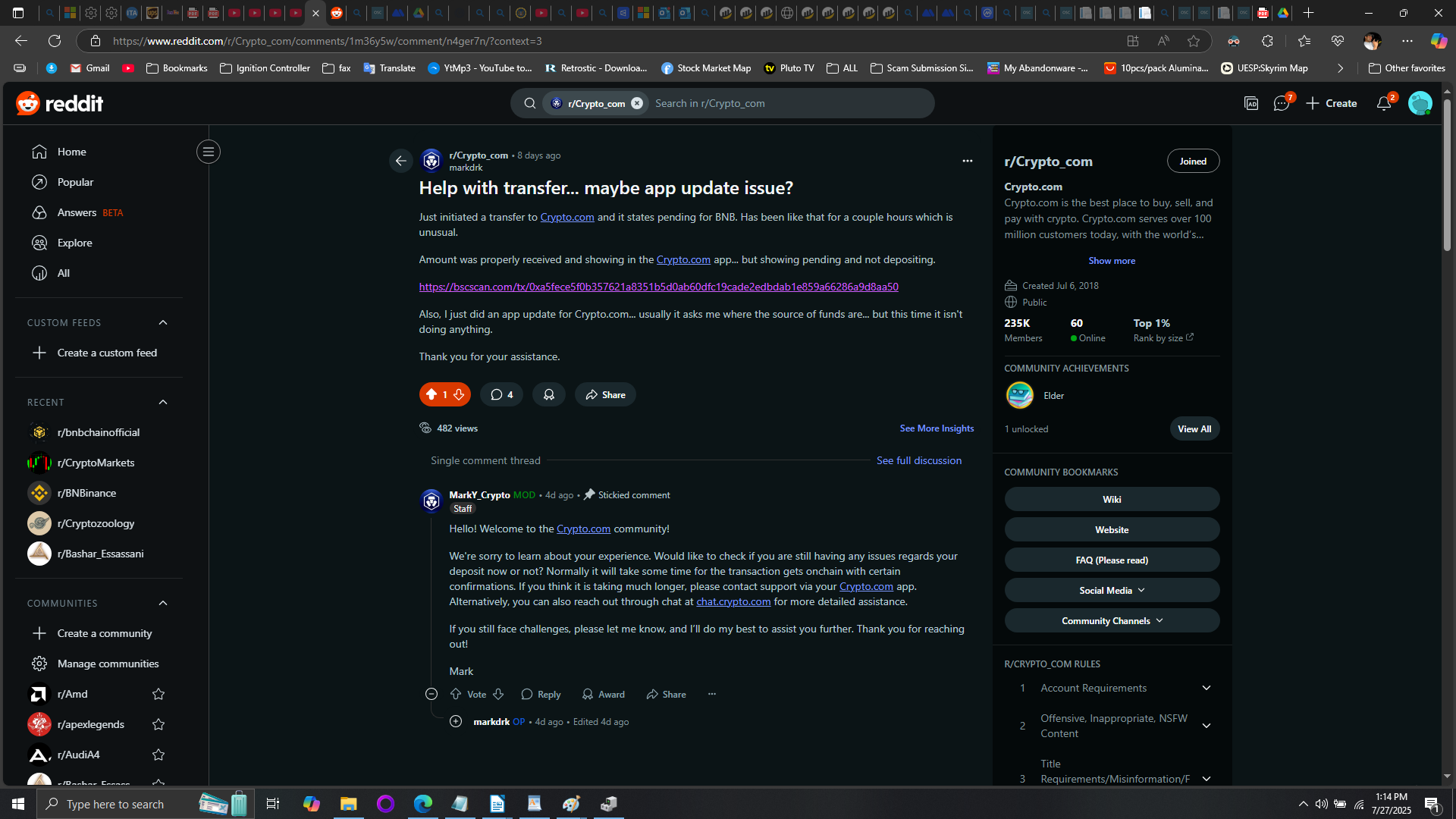
Task: Click See full discussion link
Action: point(918,460)
